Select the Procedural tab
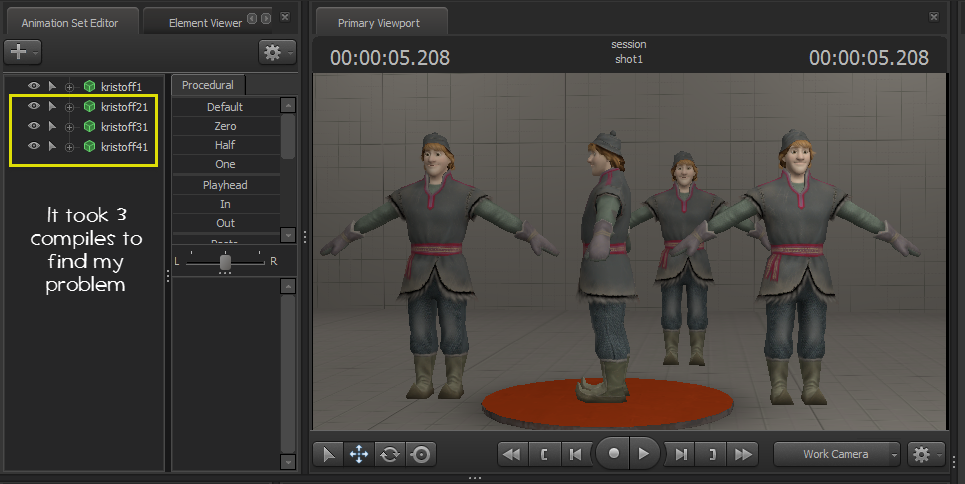The image size is (965, 484). tap(208, 86)
